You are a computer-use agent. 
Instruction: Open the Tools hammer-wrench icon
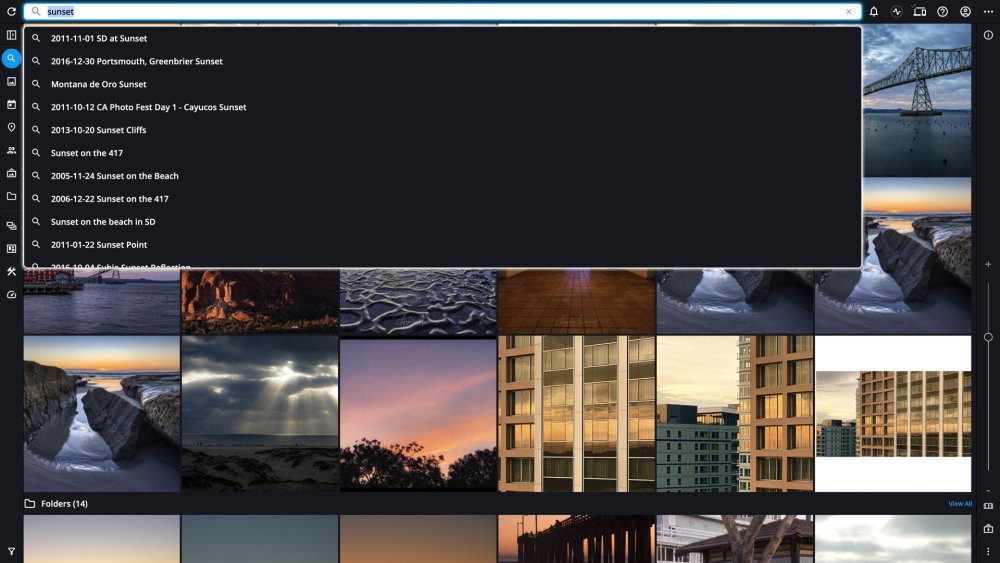pos(11,272)
